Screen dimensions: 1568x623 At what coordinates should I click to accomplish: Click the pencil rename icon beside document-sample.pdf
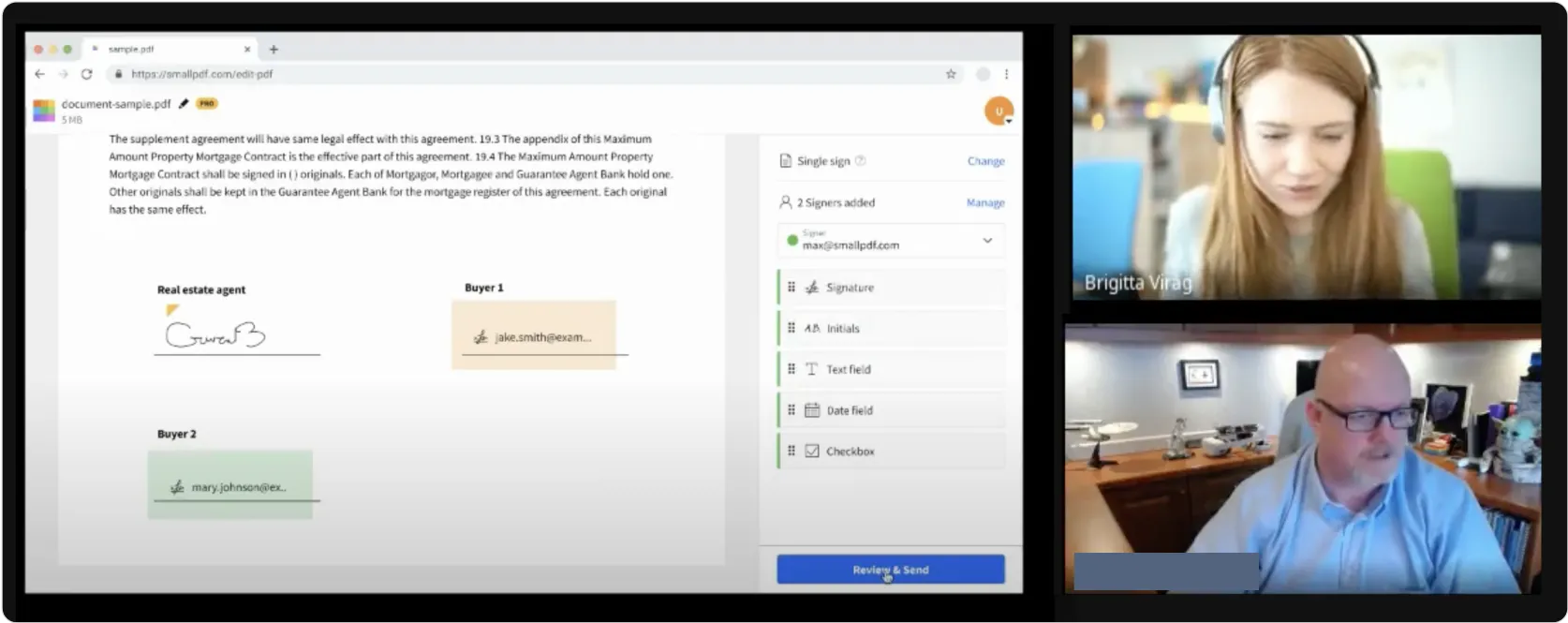coord(184,104)
